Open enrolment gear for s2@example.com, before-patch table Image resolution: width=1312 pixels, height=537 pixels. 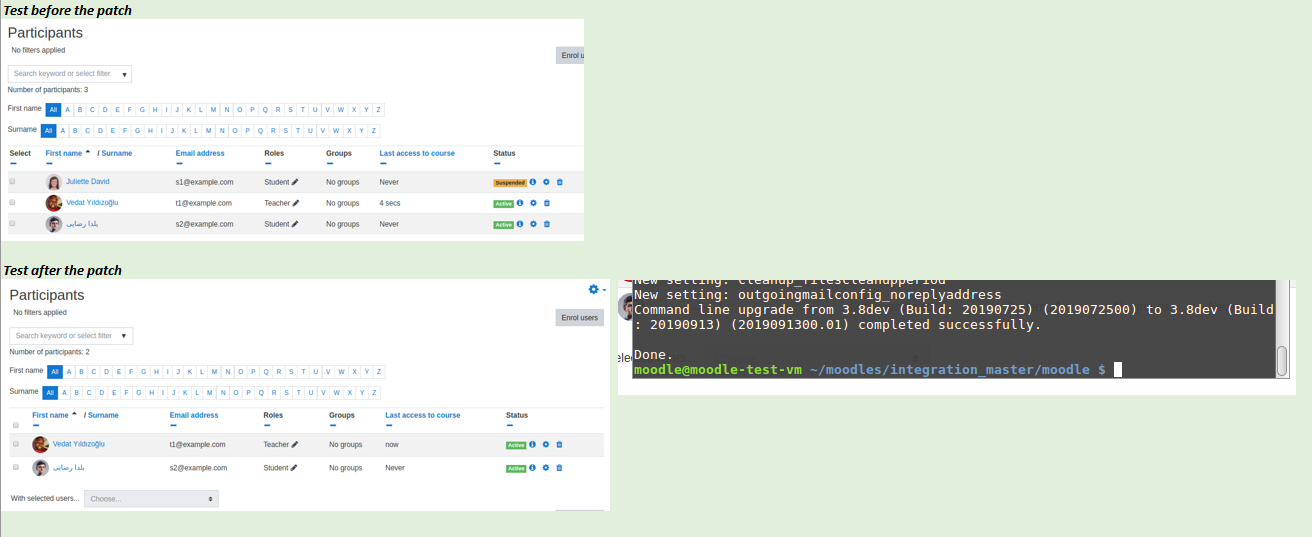[533, 224]
